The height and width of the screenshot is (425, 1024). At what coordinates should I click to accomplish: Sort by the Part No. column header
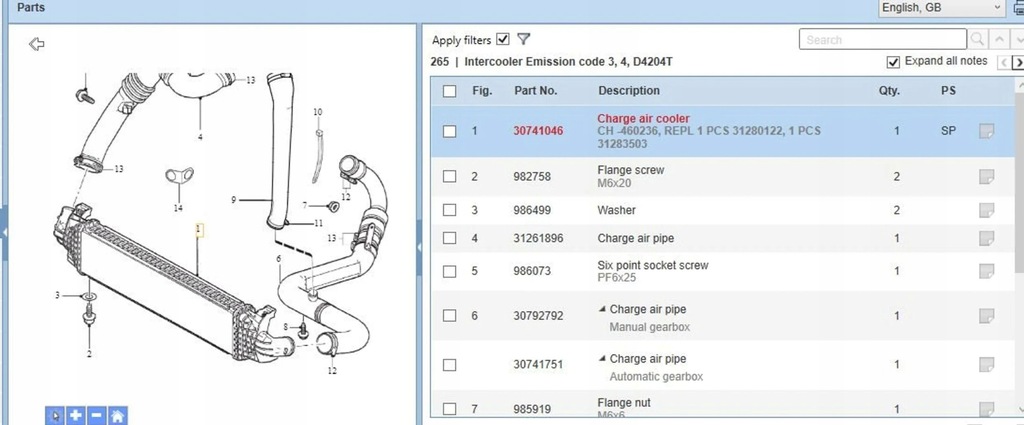[x=536, y=91]
